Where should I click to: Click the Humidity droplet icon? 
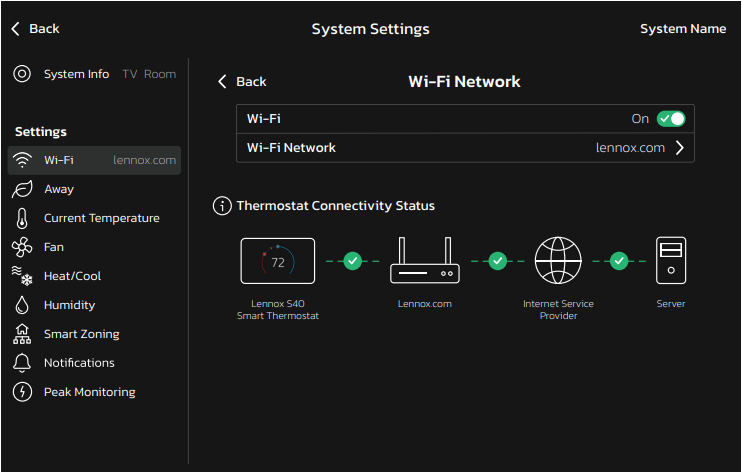pyautogui.click(x=22, y=305)
